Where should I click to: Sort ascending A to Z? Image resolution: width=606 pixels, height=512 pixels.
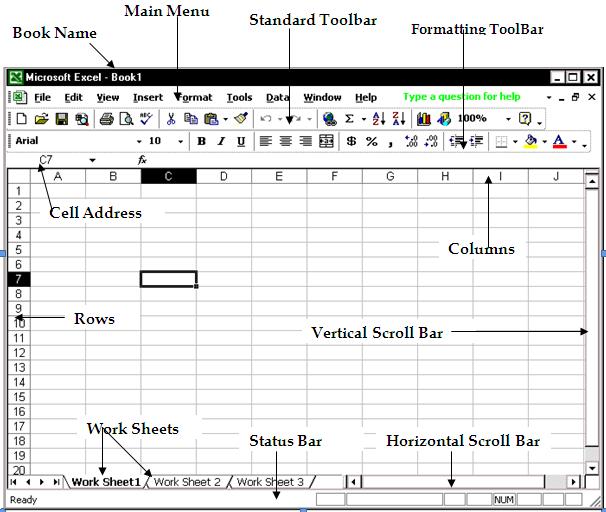[379, 119]
